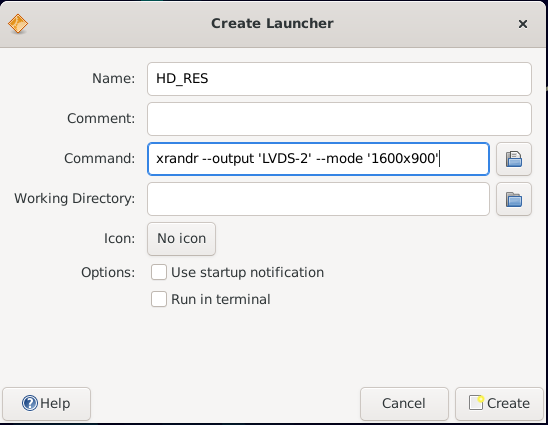Viewport: 548px width, 425px height.
Task: Click the "Run in terminal" label text
Action: point(221,300)
